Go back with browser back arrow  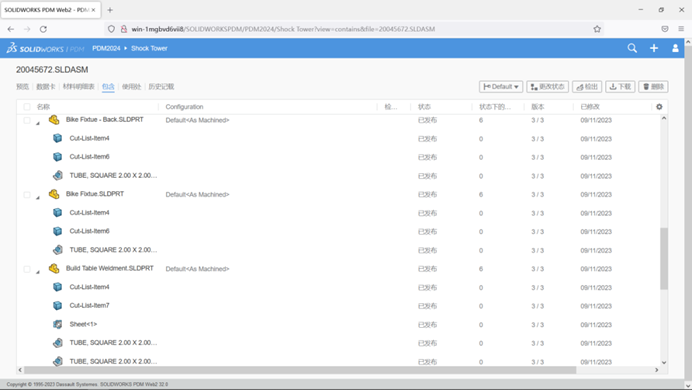[11, 29]
